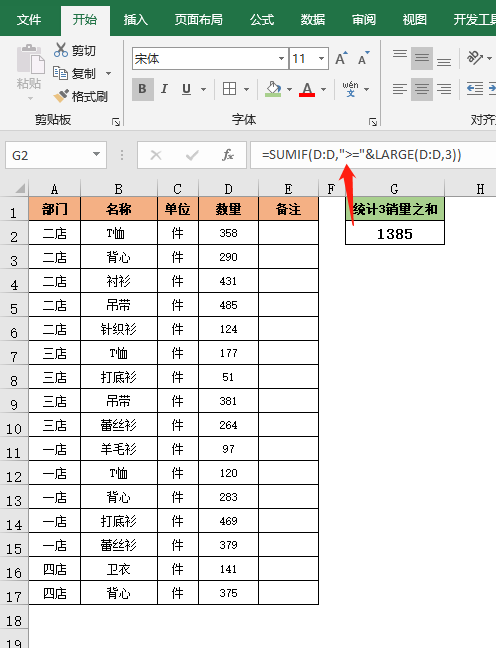Click the text orientation icon
Viewport: 496px width, 648px height.
tap(475, 58)
